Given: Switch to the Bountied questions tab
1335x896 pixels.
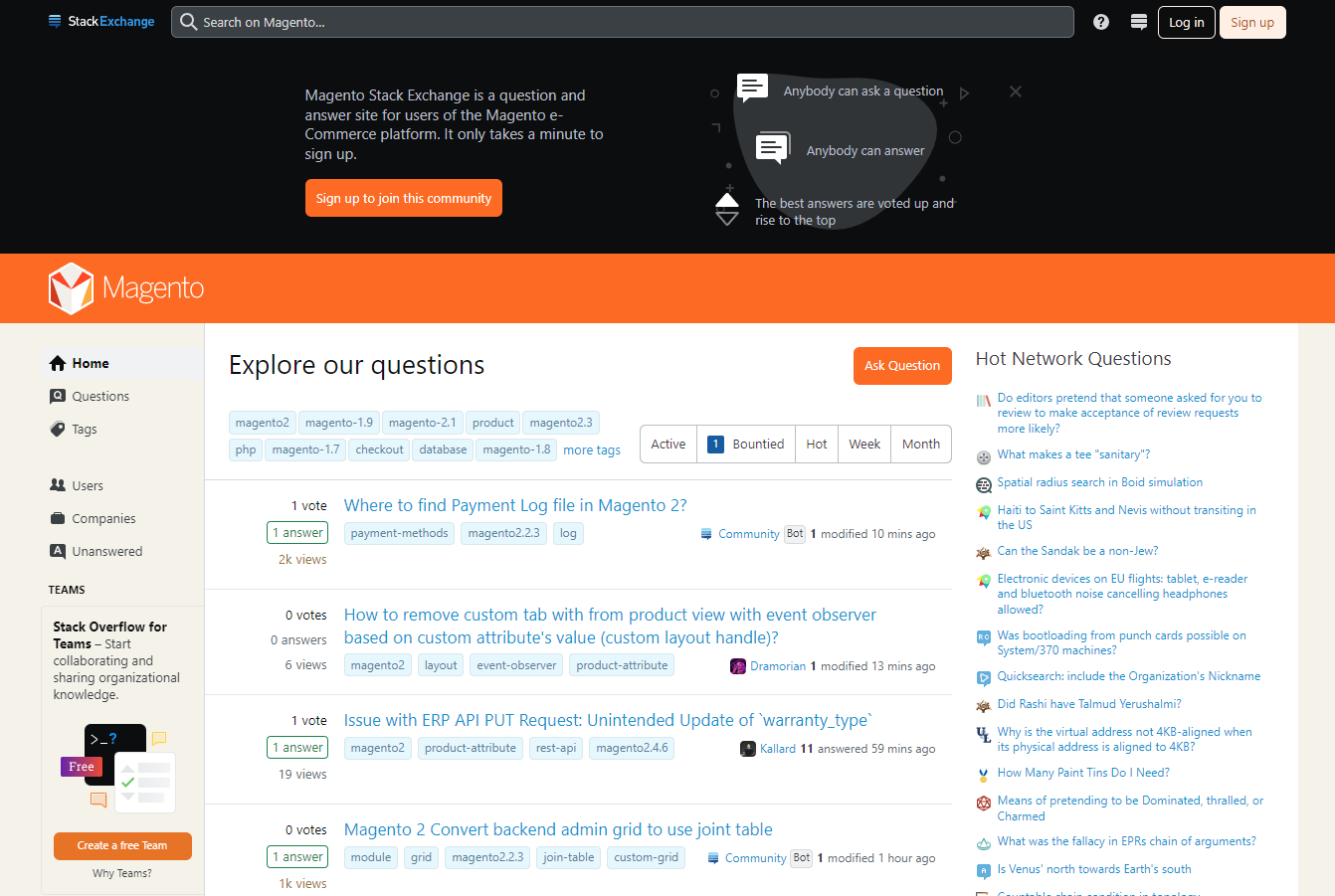Looking at the screenshot, I should pos(746,444).
